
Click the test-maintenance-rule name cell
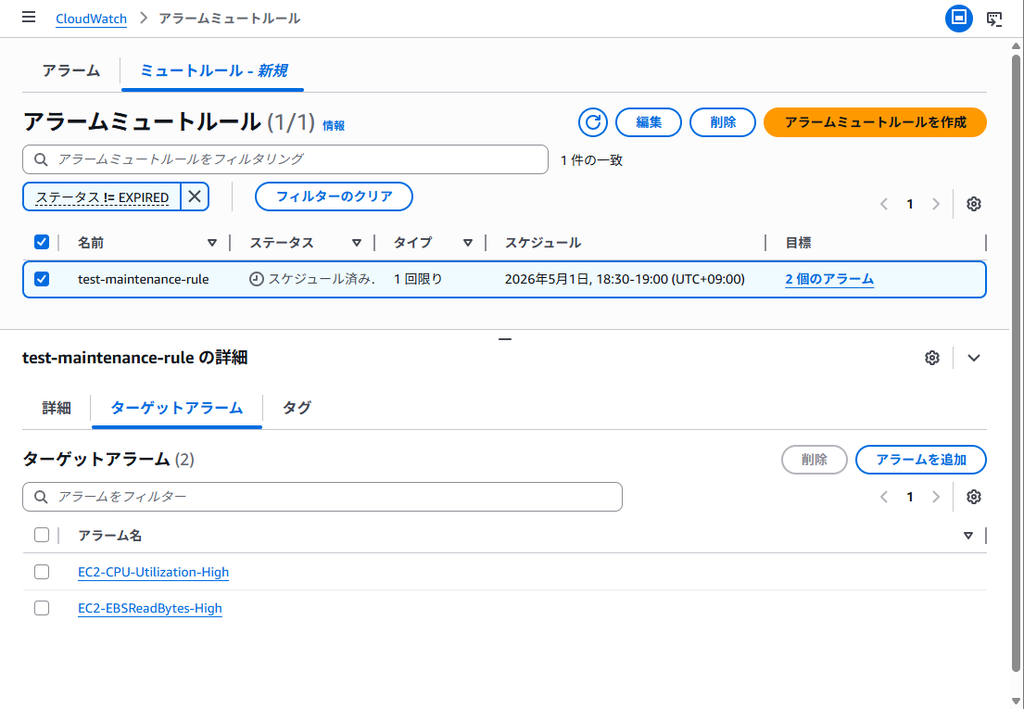click(x=143, y=279)
